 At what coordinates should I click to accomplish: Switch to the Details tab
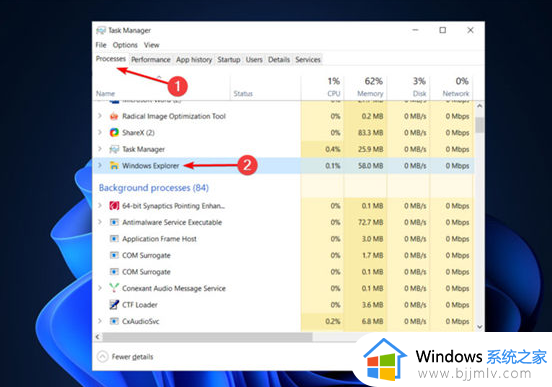279,60
